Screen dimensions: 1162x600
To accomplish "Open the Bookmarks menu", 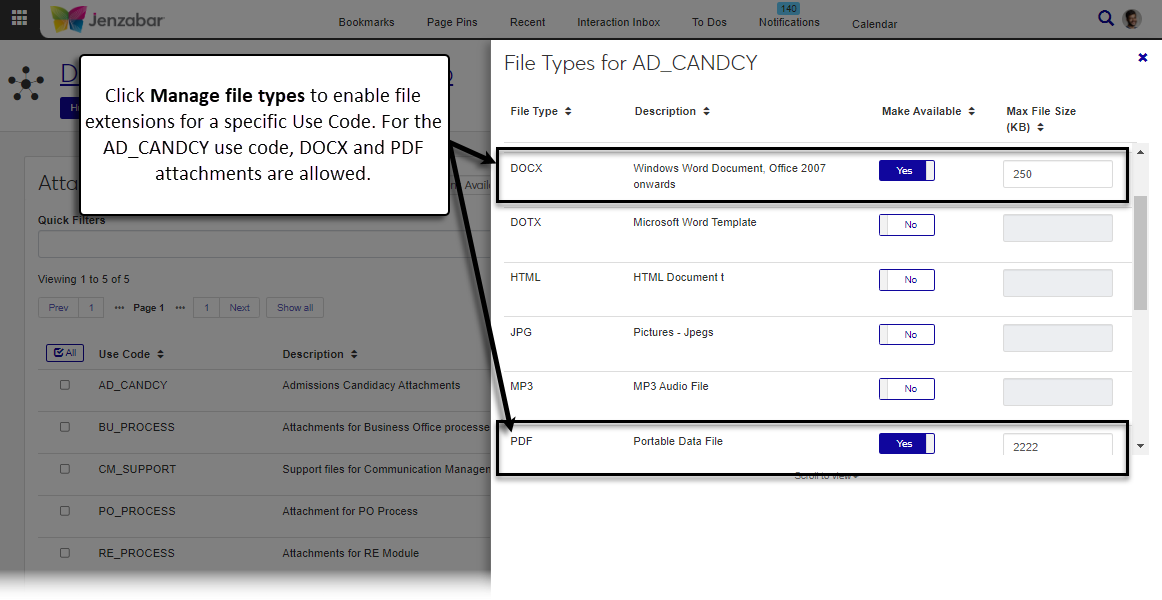I will coord(366,22).
